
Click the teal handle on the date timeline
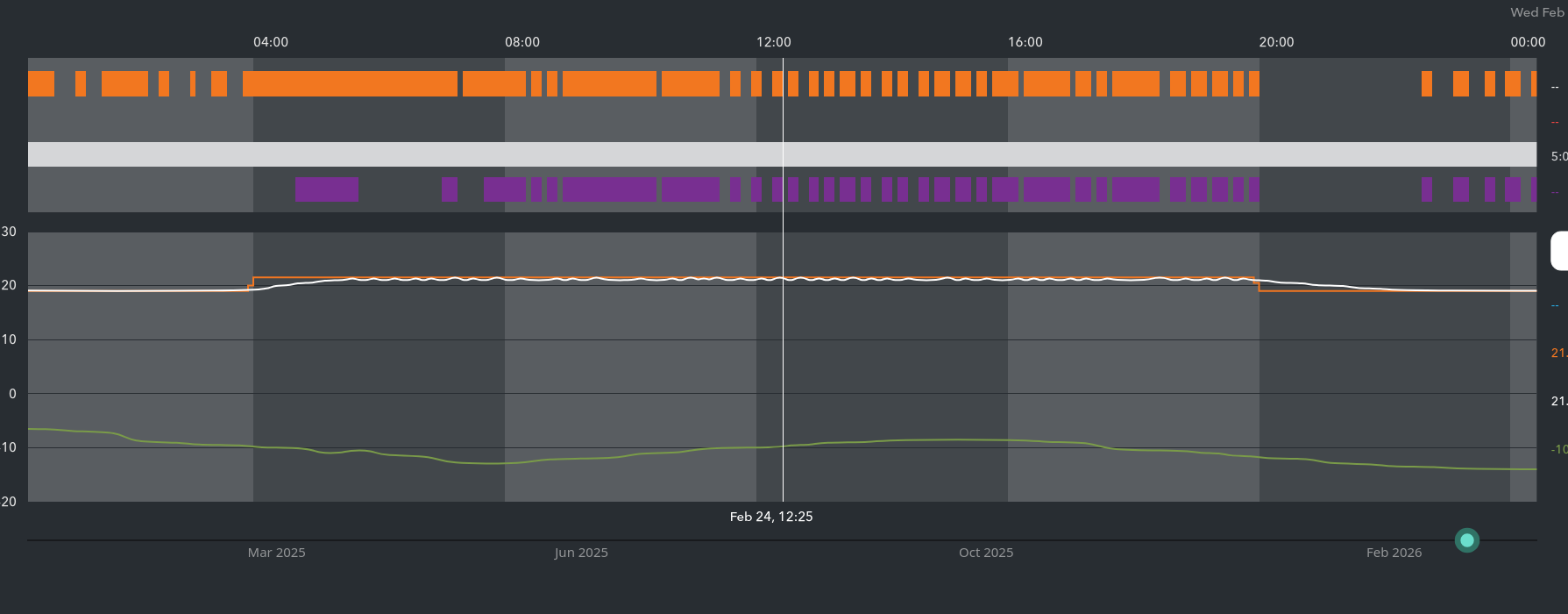[x=1466, y=540]
